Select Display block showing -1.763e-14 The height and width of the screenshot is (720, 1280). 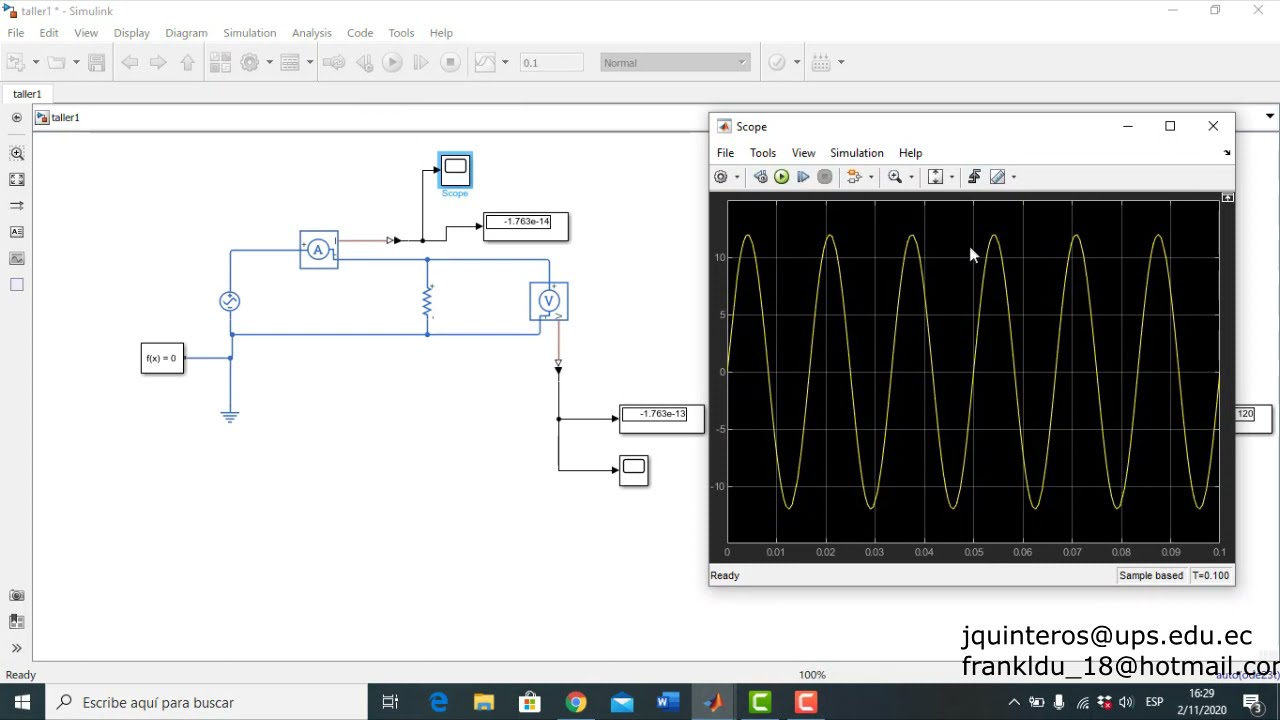point(526,226)
